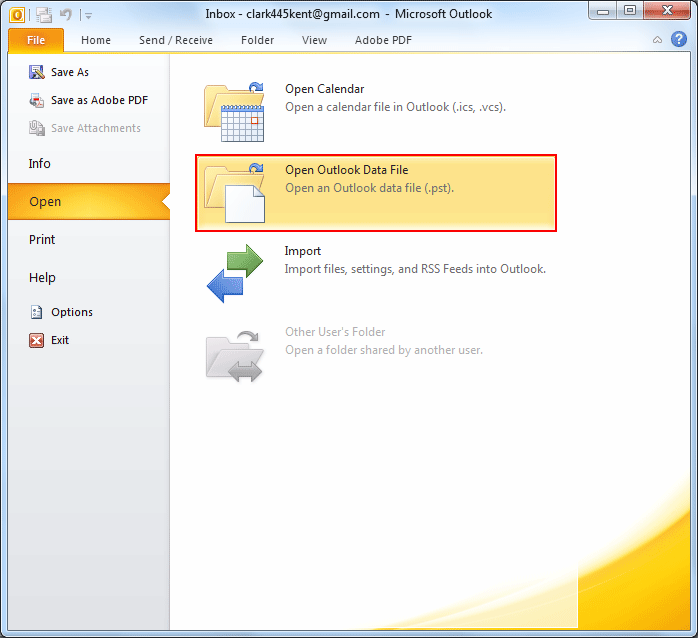Choose Exit to quit Outlook
This screenshot has height=638, width=698.
(x=60, y=340)
